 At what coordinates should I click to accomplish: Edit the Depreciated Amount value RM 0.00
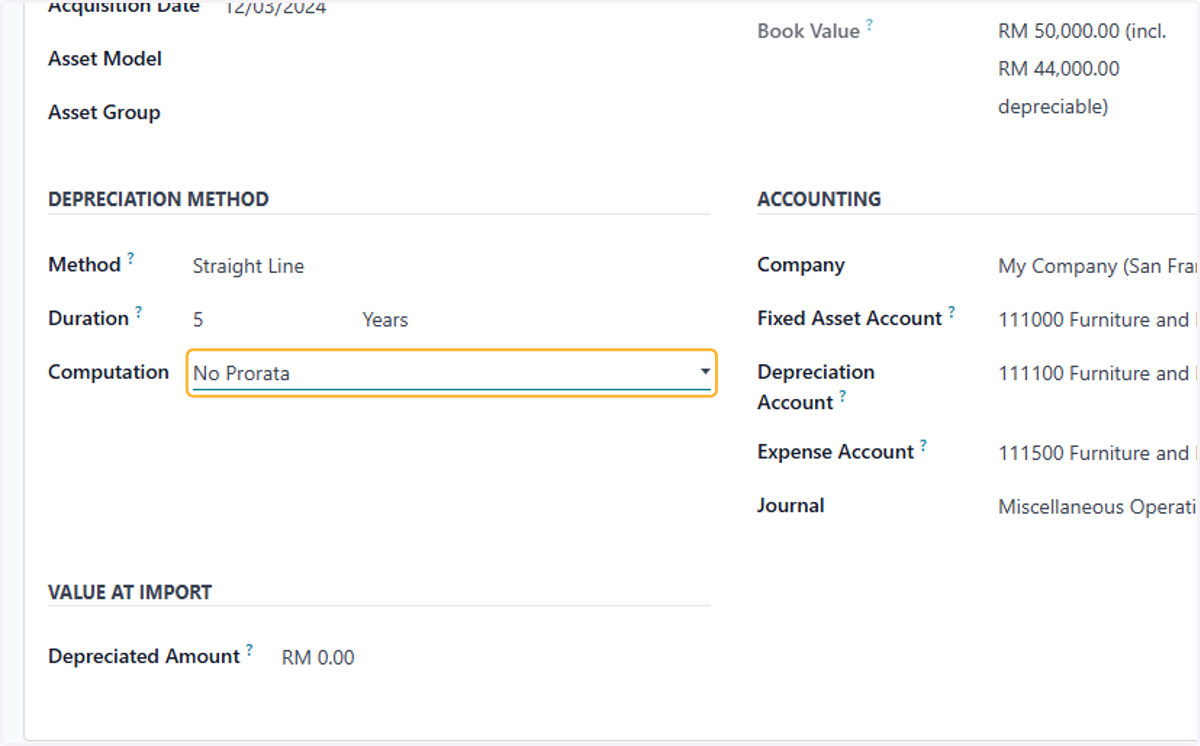click(x=318, y=658)
